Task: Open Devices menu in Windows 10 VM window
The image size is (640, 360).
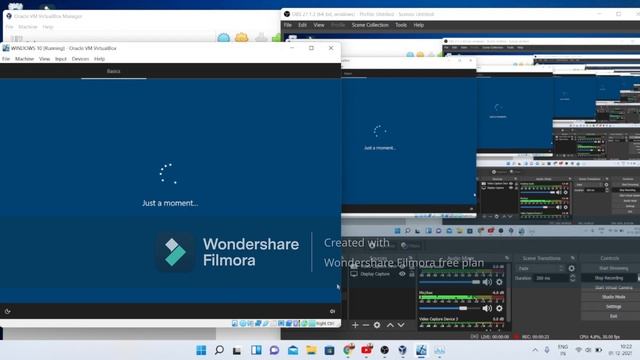Action: [80, 59]
